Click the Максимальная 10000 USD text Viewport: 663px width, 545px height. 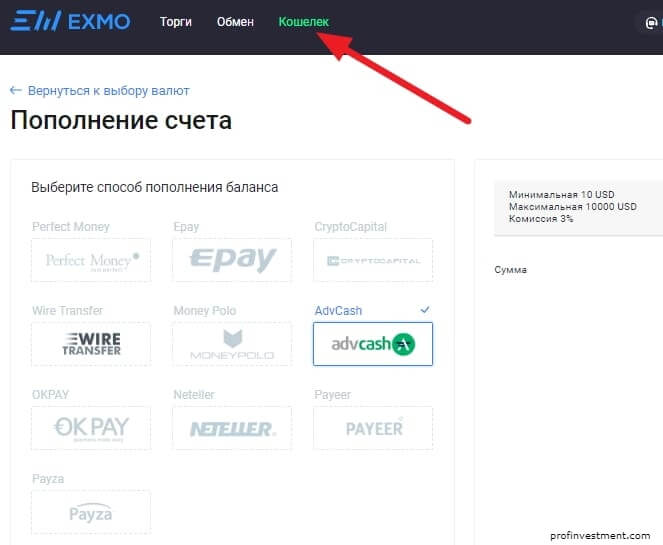(x=573, y=206)
